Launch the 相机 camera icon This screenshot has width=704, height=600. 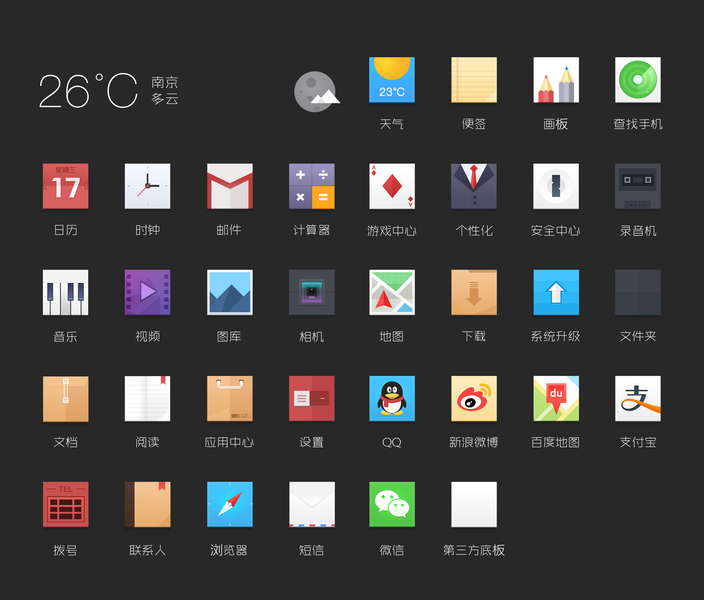[x=312, y=292]
